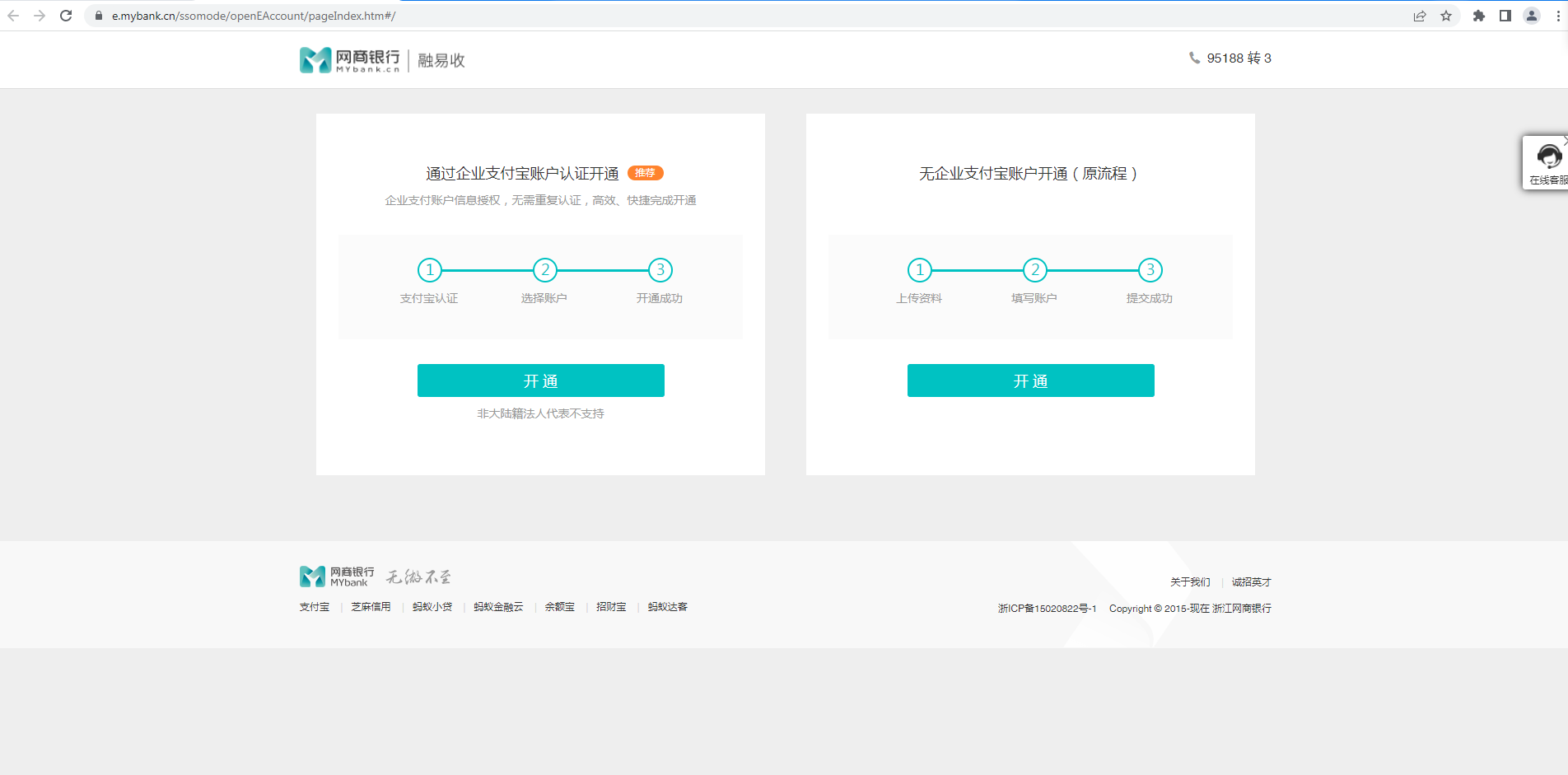This screenshot has height=775, width=1568.
Task: Open the extensions puzzle icon
Action: pos(1479,16)
